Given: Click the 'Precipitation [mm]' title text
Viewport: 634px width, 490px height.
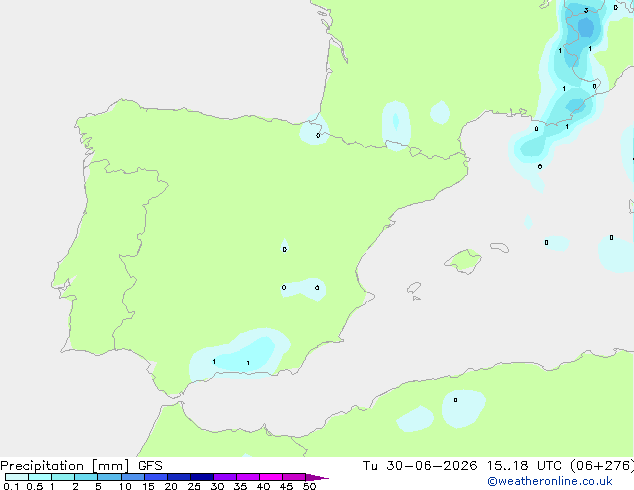Looking at the screenshot, I should pos(65,466).
